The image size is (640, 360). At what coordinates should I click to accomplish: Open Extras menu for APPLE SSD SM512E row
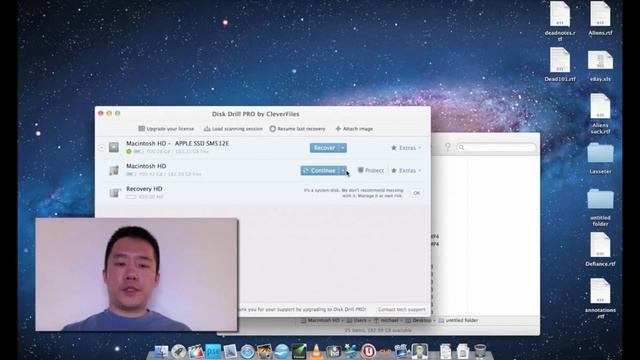(x=406, y=148)
